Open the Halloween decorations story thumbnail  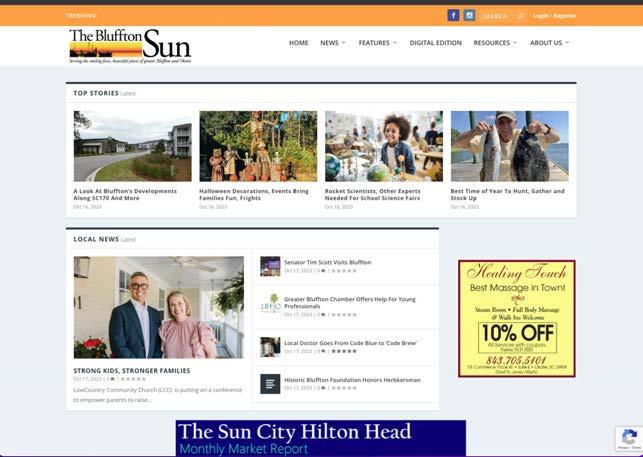[x=258, y=146]
